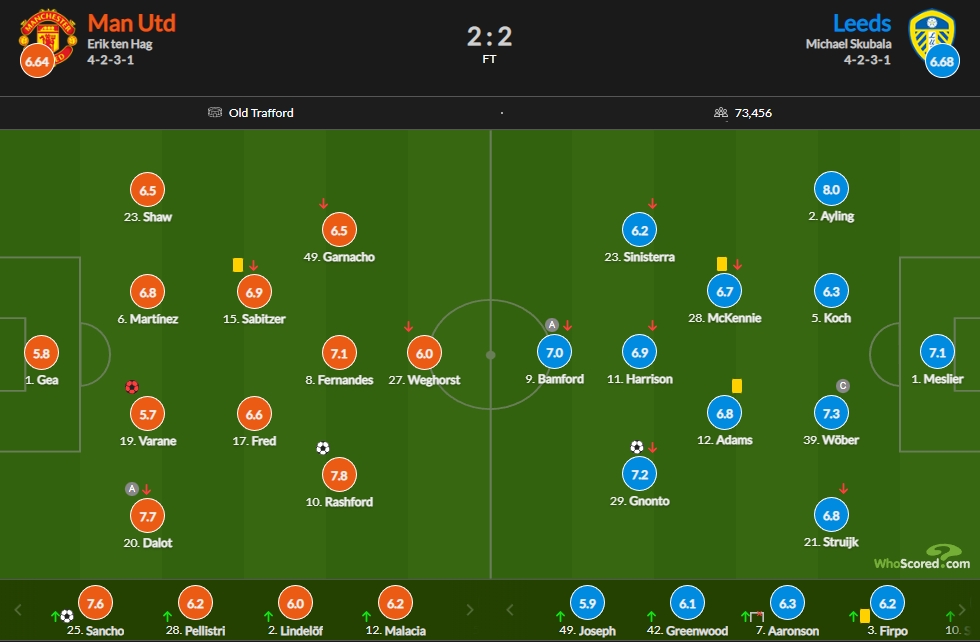Screen dimensions: 980x642
Task: Open the Leeds team name link
Action: tap(862, 23)
